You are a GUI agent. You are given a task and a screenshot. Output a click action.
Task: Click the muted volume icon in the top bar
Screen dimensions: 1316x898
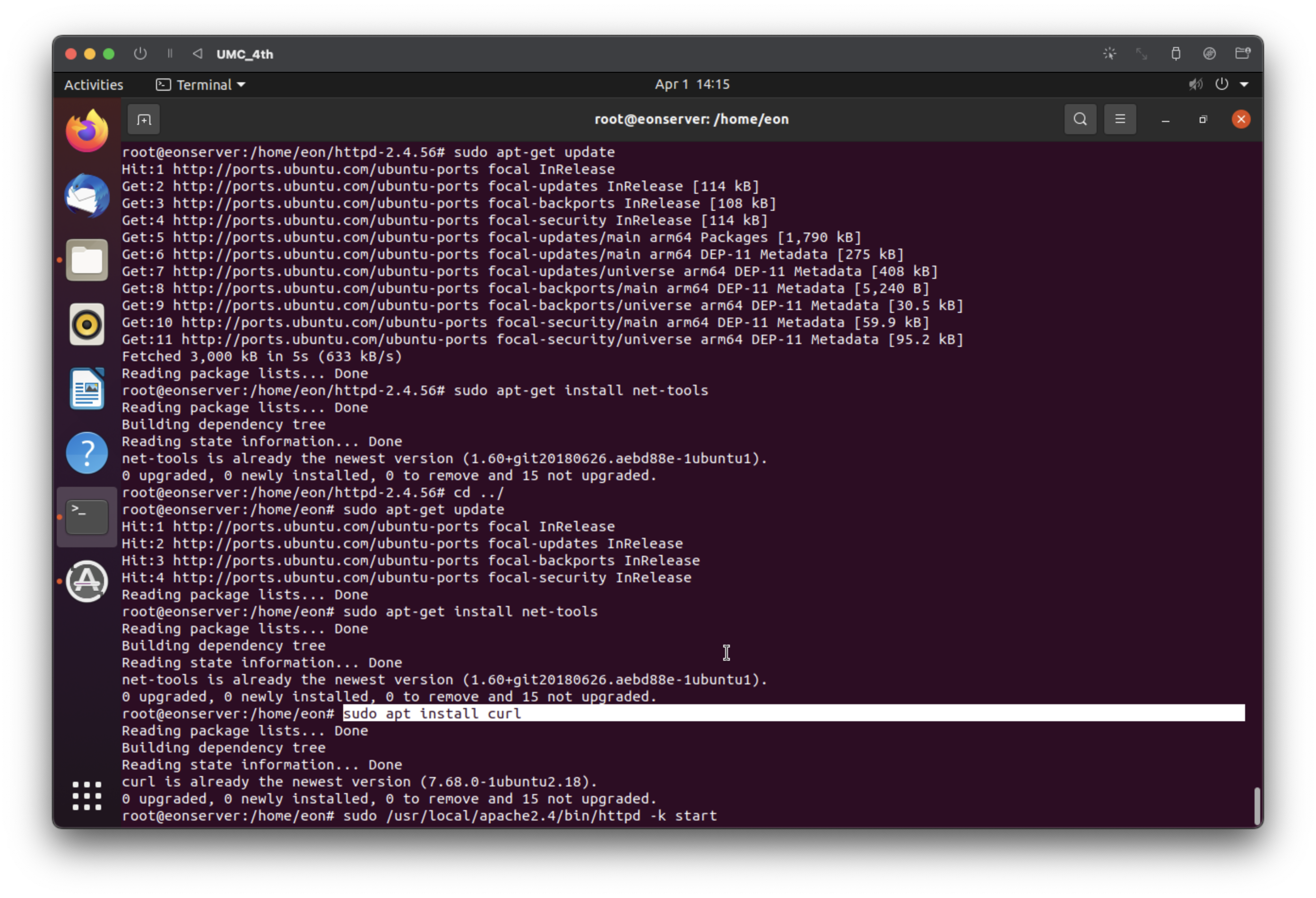pos(1195,84)
